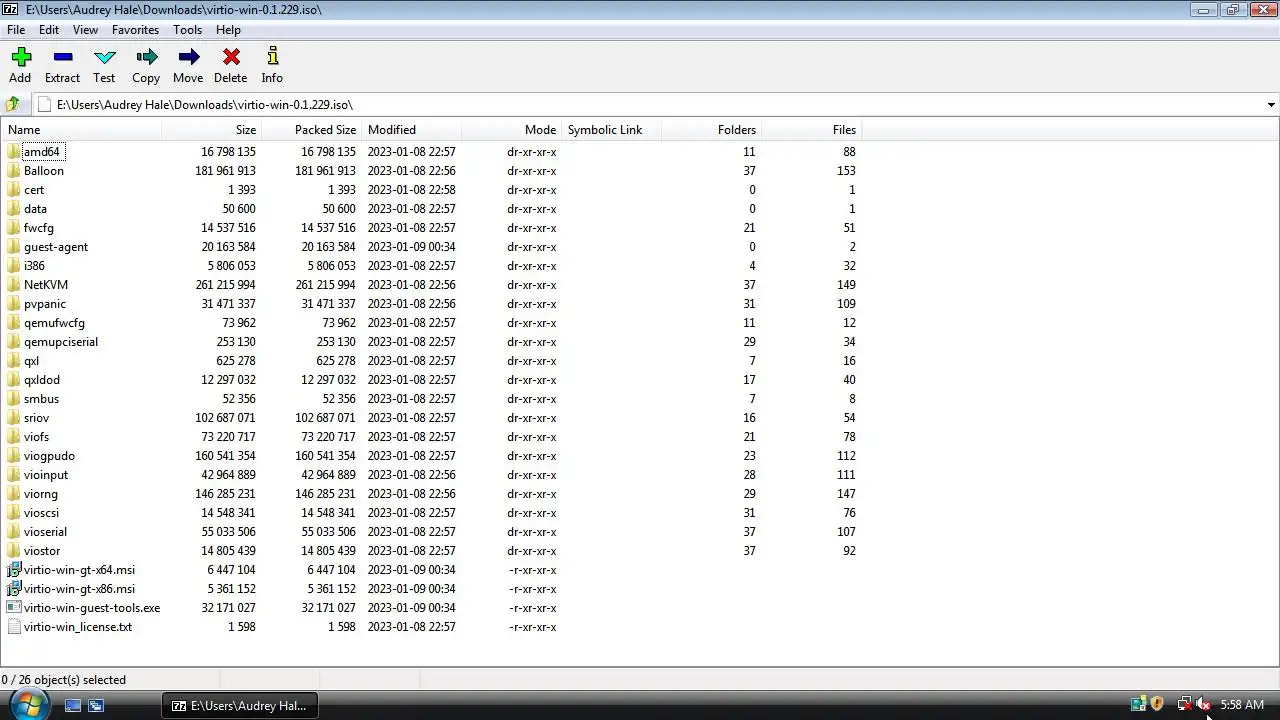The height and width of the screenshot is (720, 1280).
Task: Select the Balloon folder icon
Action: coord(13,171)
